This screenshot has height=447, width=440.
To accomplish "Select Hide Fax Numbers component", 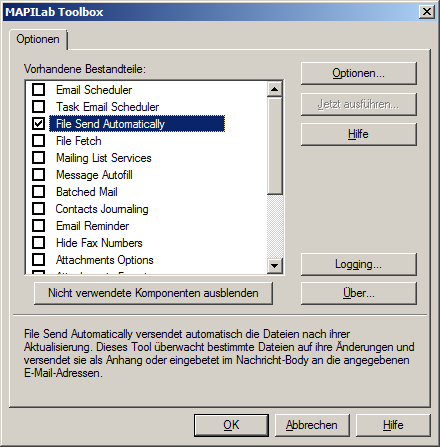I will [99, 243].
